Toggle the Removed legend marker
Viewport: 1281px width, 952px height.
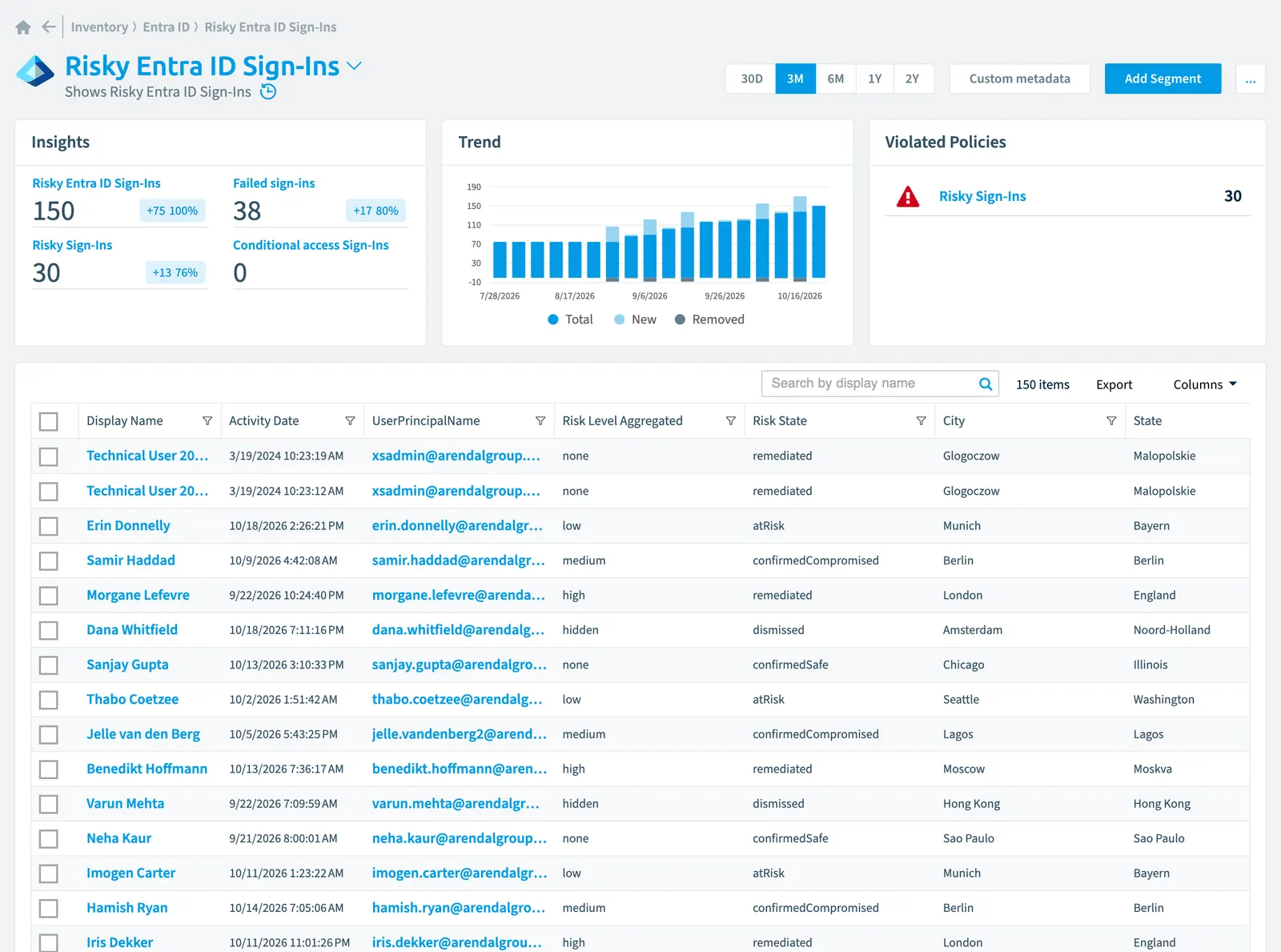tap(680, 319)
